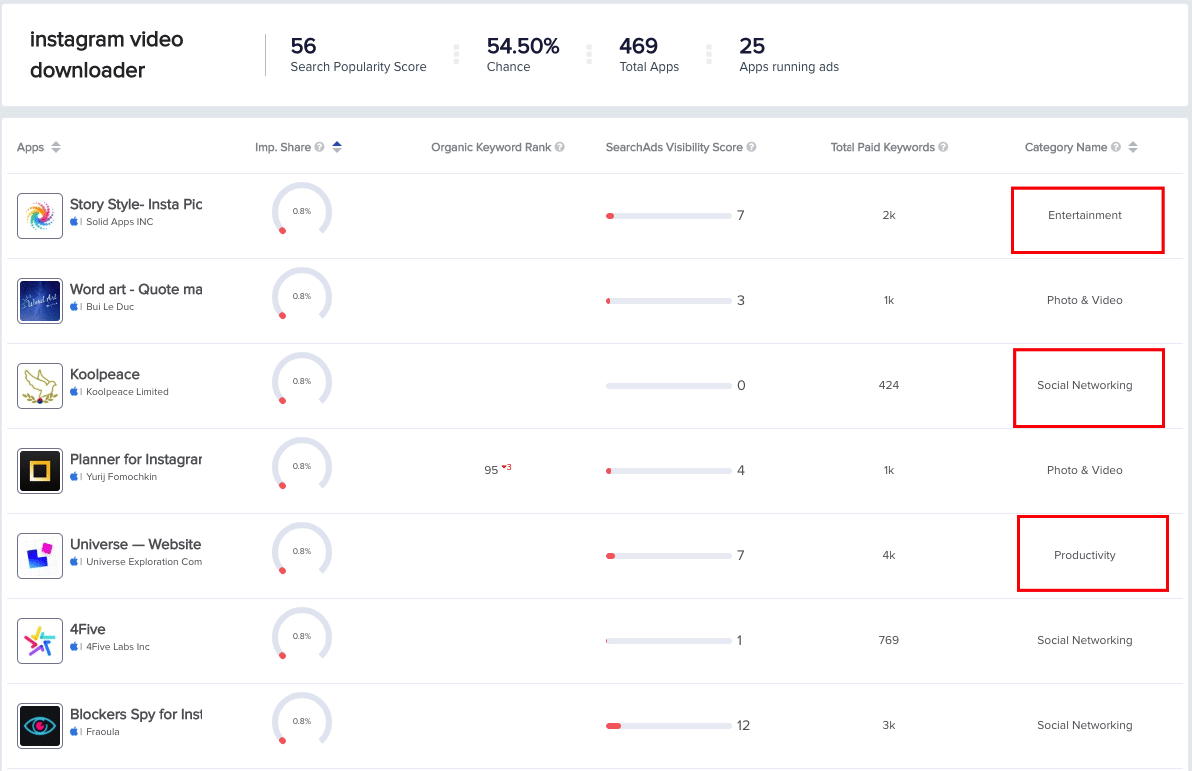Click the Entertainment category cell
This screenshot has height=771, width=1192.
pyautogui.click(x=1085, y=215)
